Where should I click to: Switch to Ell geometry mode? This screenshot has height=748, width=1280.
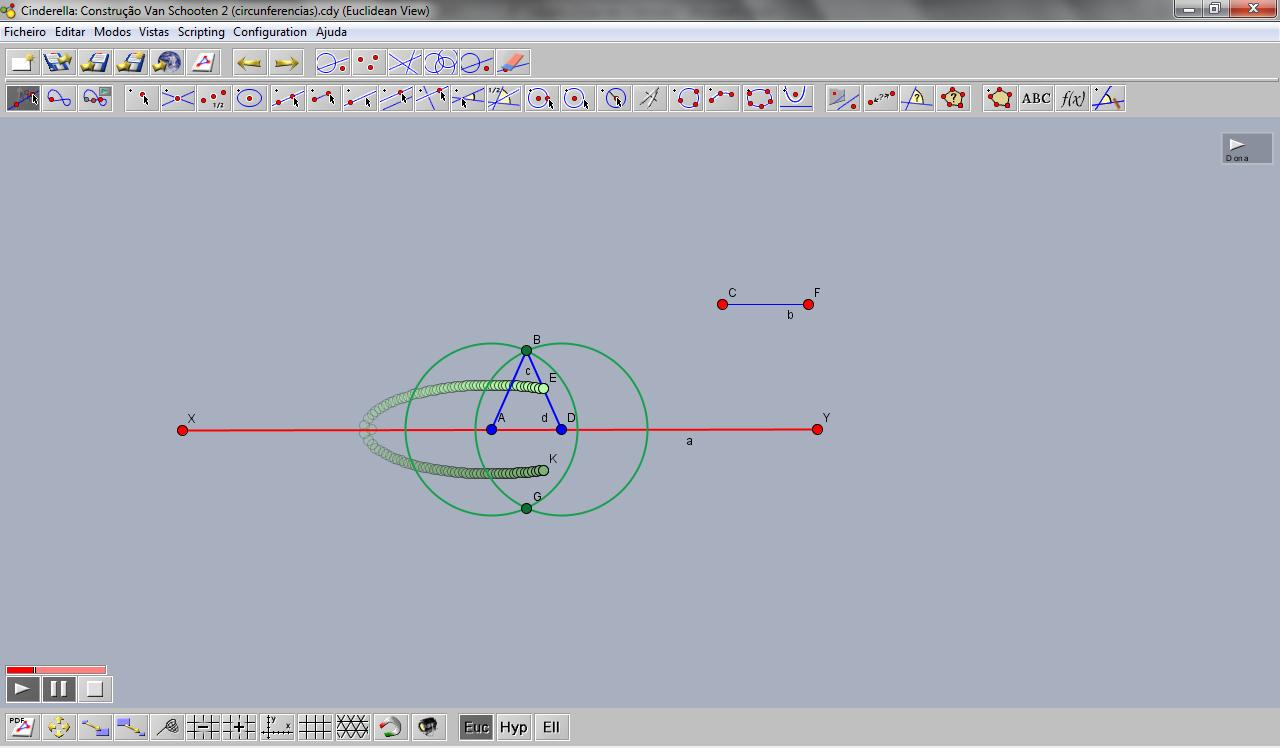point(551,727)
